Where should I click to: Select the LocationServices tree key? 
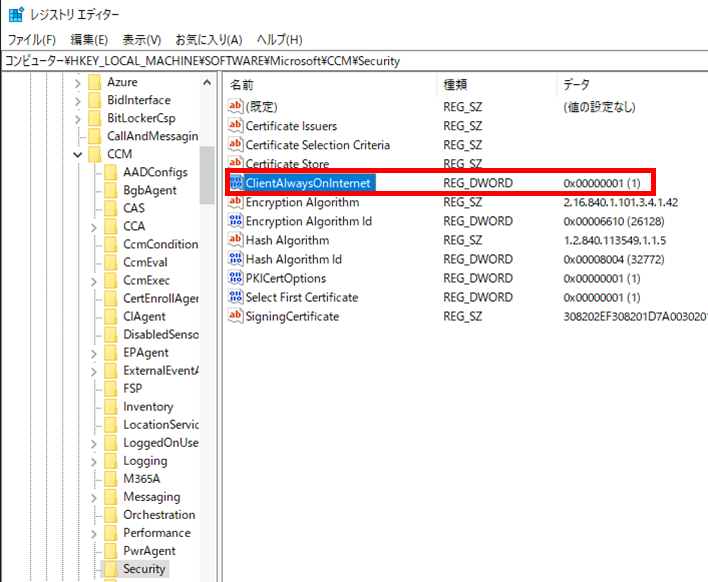pyautogui.click(x=161, y=425)
